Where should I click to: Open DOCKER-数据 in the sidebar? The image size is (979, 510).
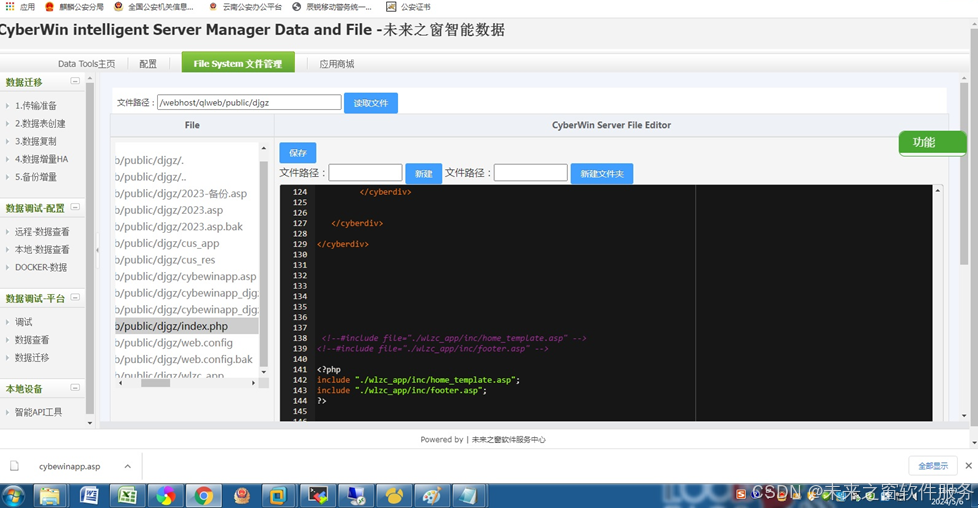(x=41, y=267)
